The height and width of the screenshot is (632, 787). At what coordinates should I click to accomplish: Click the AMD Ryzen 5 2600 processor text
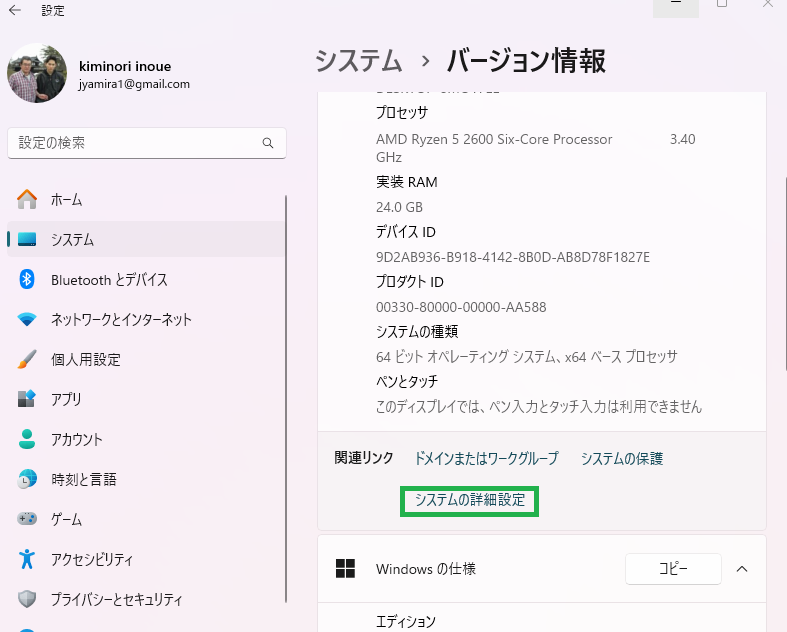click(494, 139)
